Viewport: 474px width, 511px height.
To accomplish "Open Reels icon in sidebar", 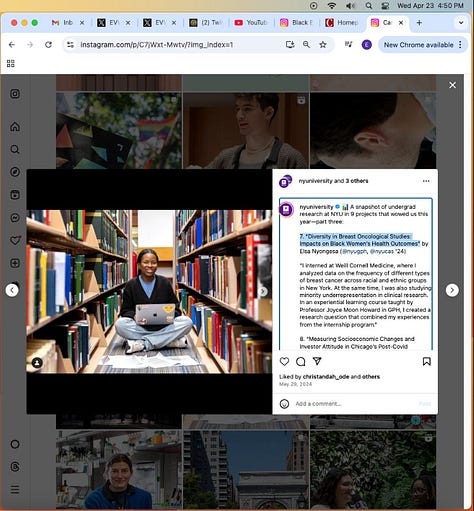I will [x=15, y=195].
